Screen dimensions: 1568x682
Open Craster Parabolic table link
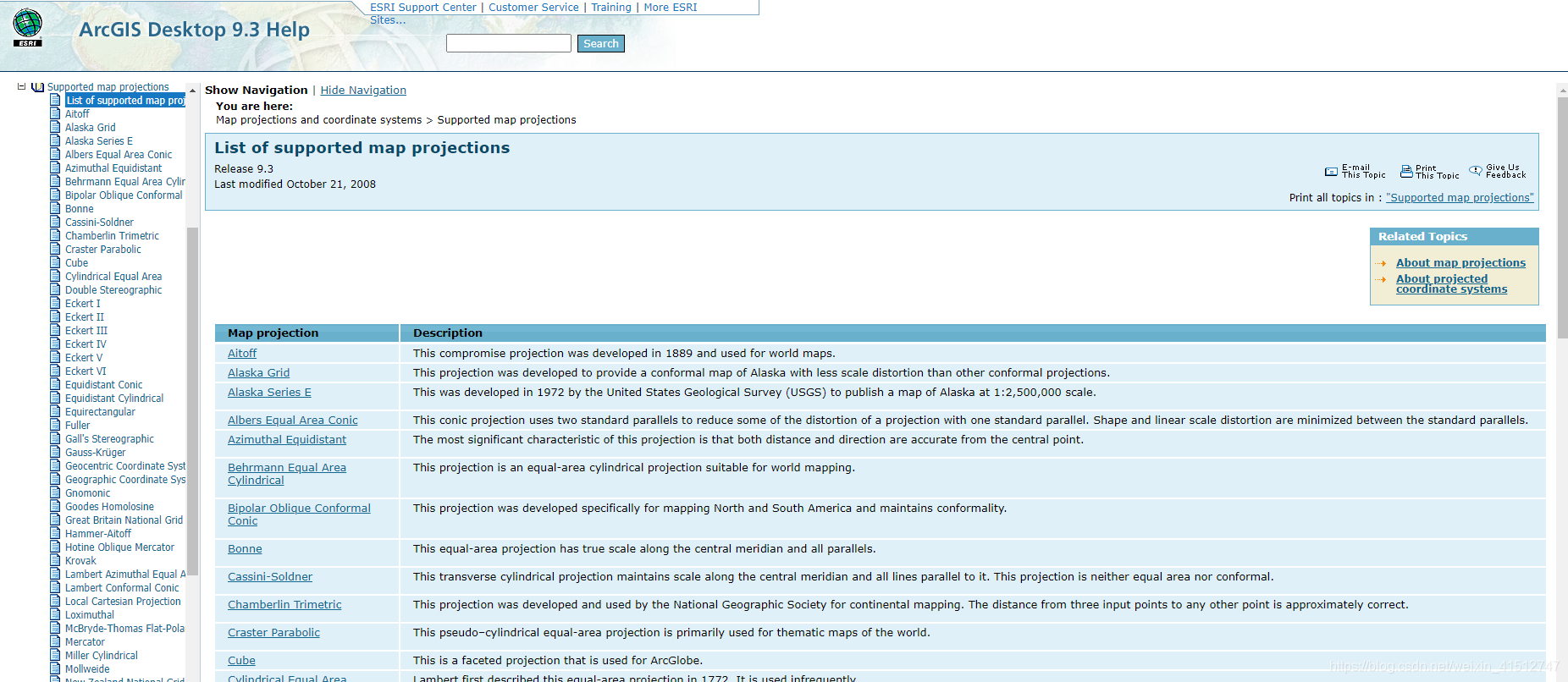pyautogui.click(x=273, y=632)
